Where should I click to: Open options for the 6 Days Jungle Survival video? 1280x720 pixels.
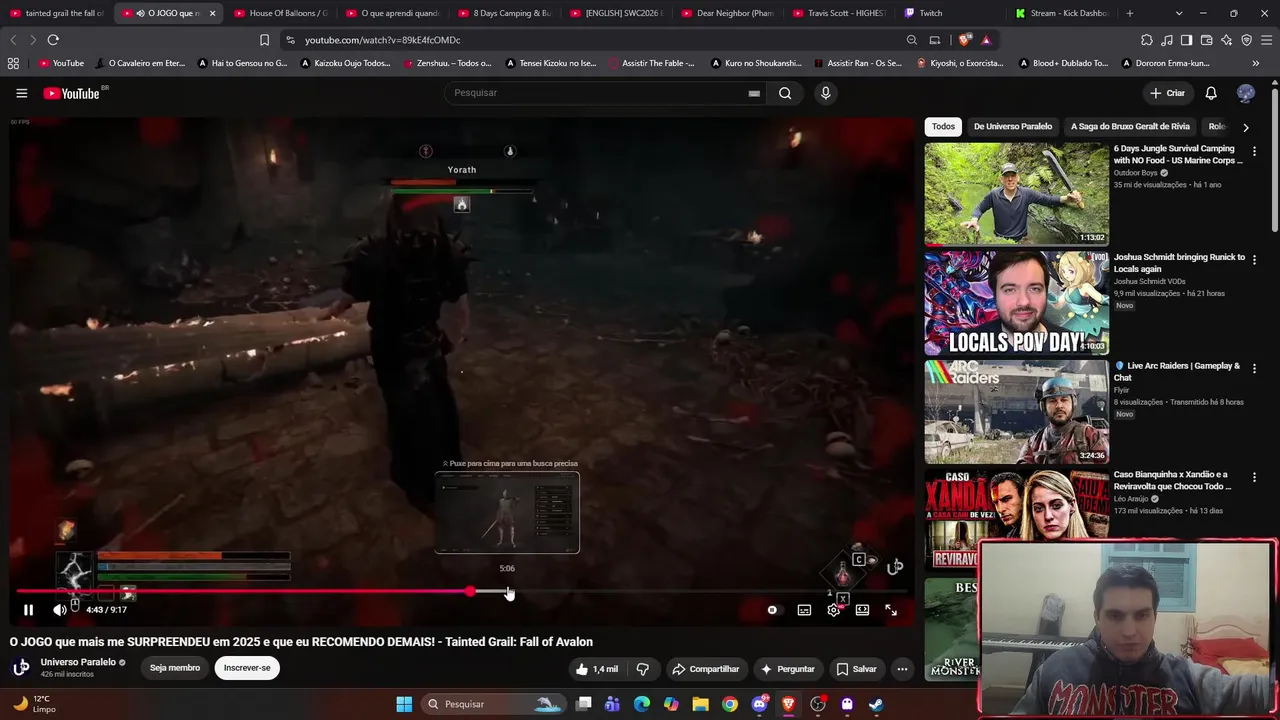coord(1254,151)
